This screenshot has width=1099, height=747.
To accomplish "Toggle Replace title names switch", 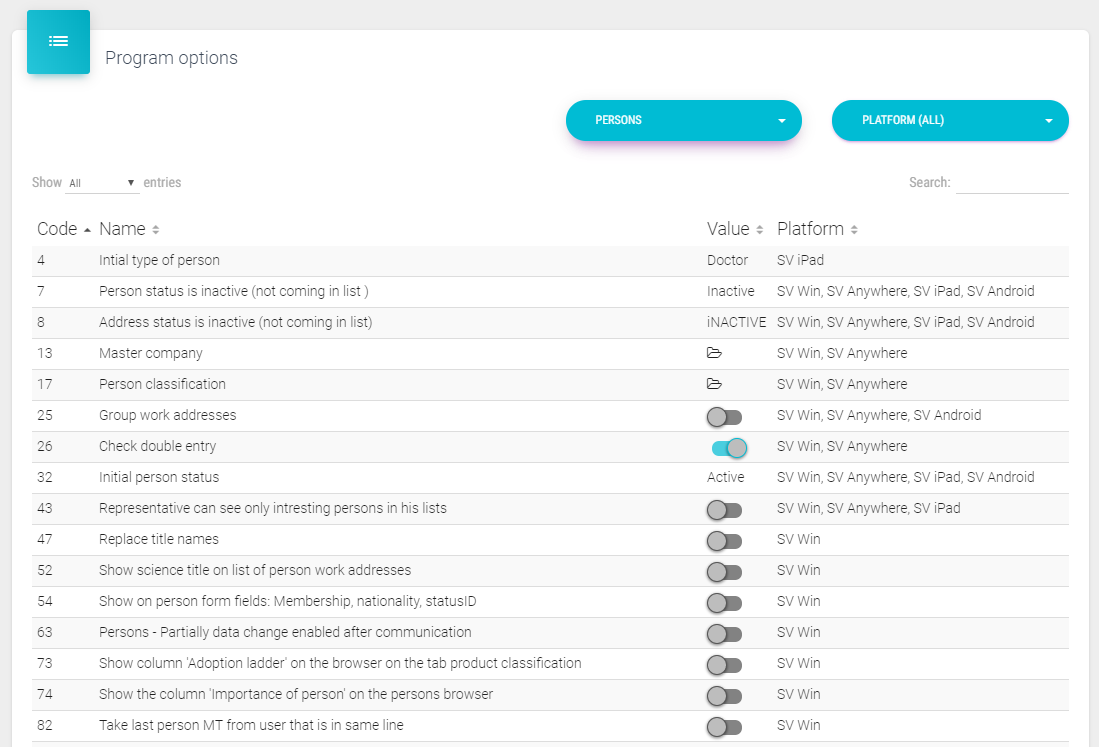I will tap(724, 540).
